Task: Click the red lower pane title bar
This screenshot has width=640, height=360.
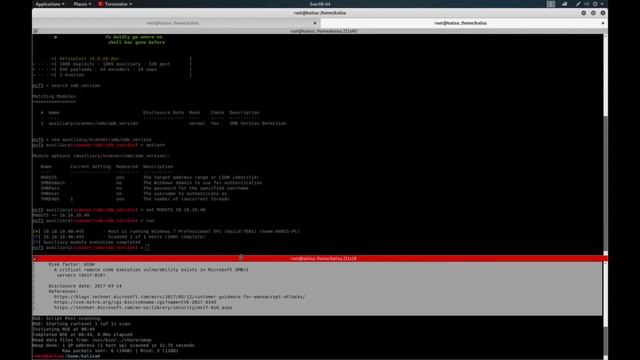Action: pos(320,258)
